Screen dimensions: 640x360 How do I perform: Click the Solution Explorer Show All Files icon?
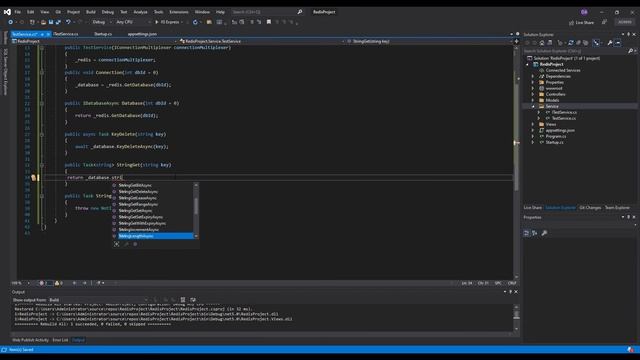point(585,43)
